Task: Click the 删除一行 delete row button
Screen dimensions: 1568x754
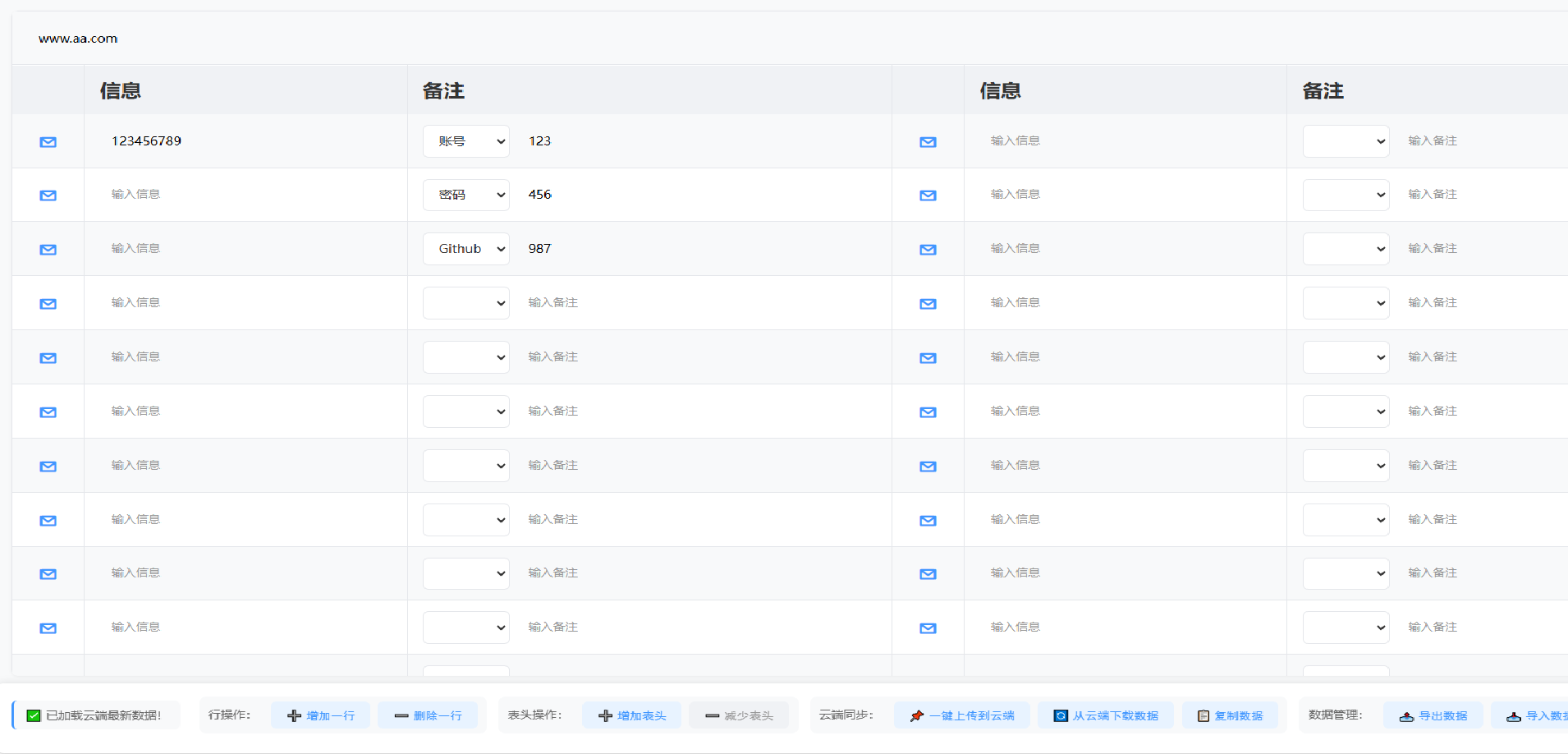Action: pyautogui.click(x=428, y=715)
